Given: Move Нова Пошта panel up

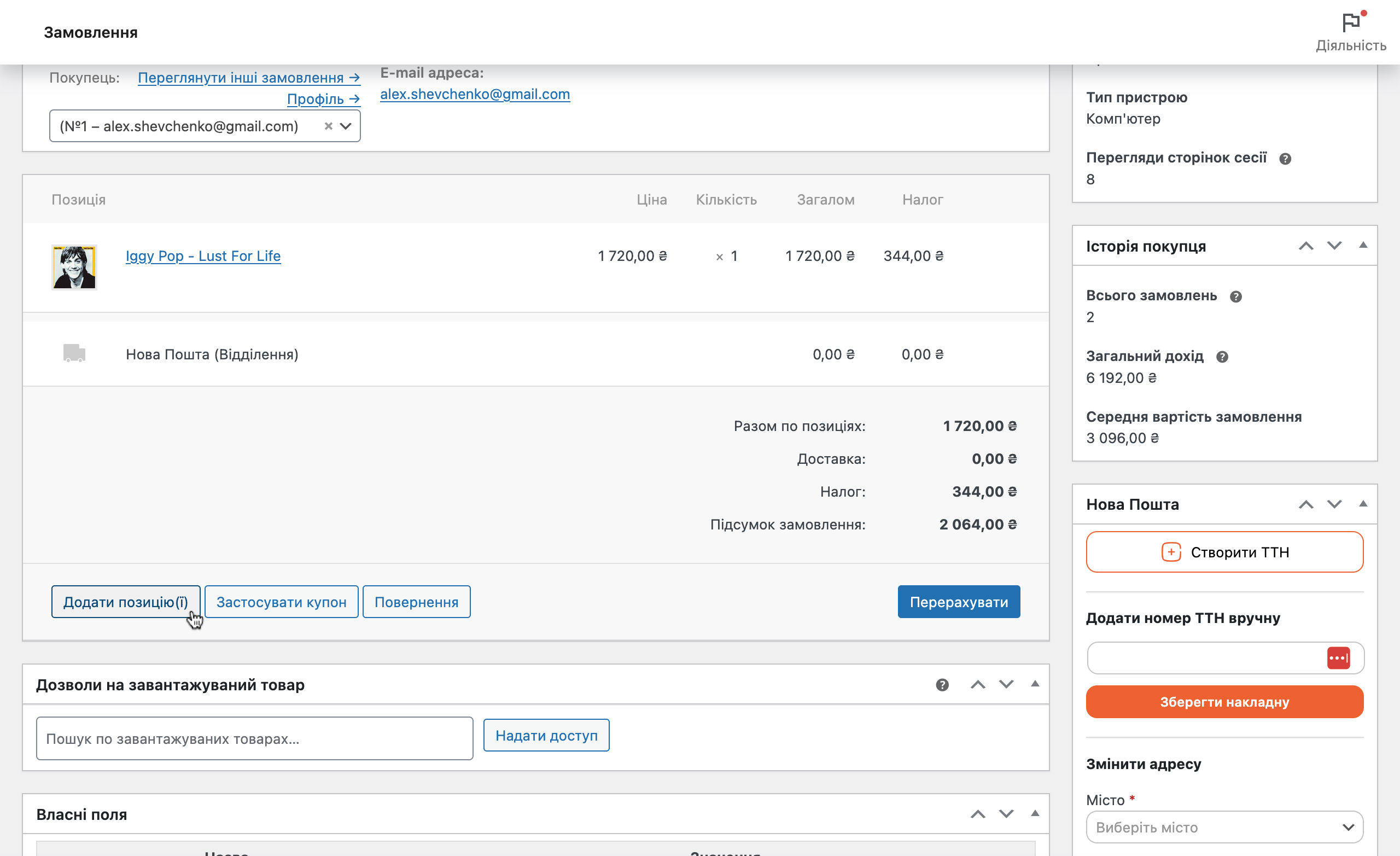Looking at the screenshot, I should pos(1306,505).
